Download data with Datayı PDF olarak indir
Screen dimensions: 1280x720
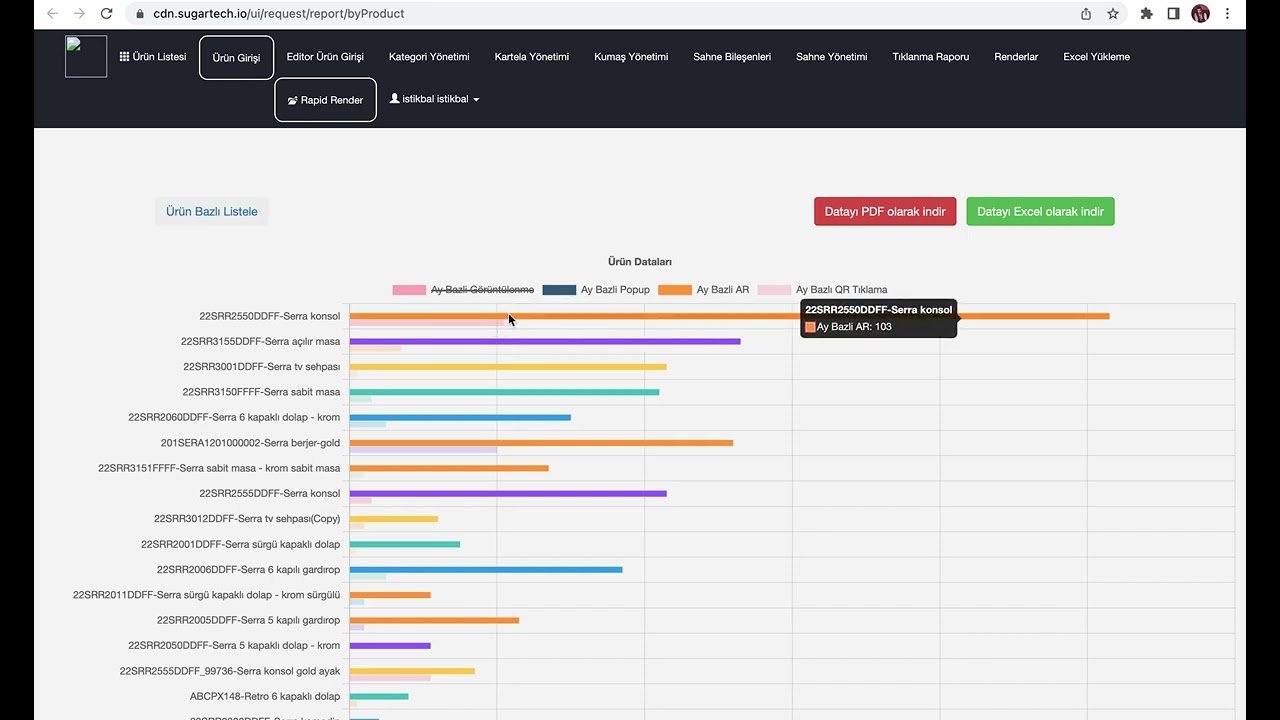[885, 212]
